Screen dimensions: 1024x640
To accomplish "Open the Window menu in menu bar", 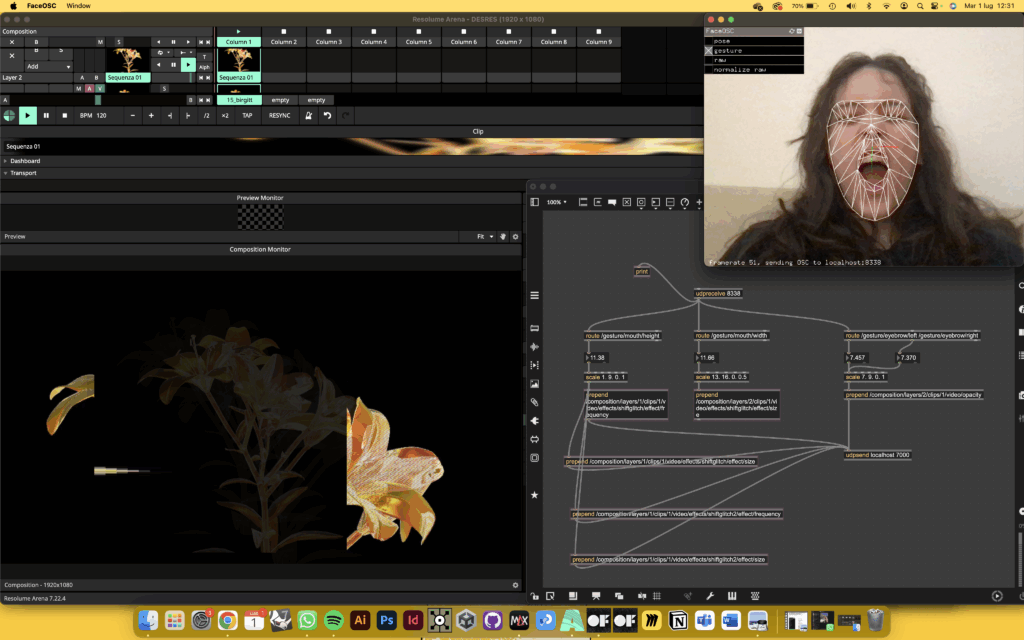I will click(78, 6).
